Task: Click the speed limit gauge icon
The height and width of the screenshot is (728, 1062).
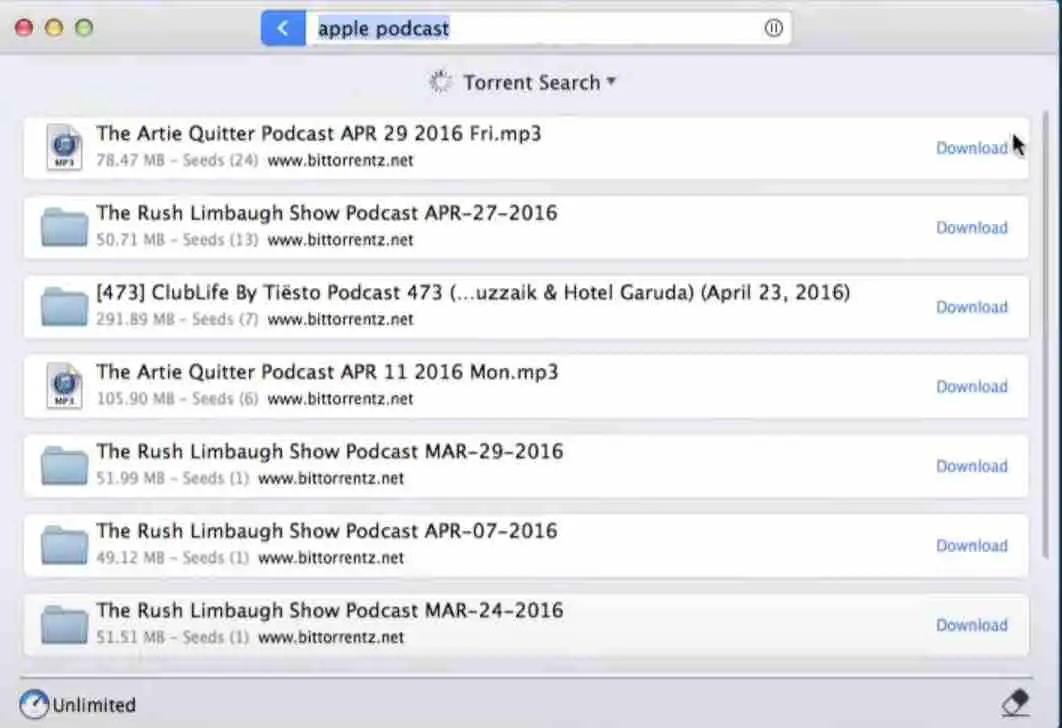Action: 33,704
